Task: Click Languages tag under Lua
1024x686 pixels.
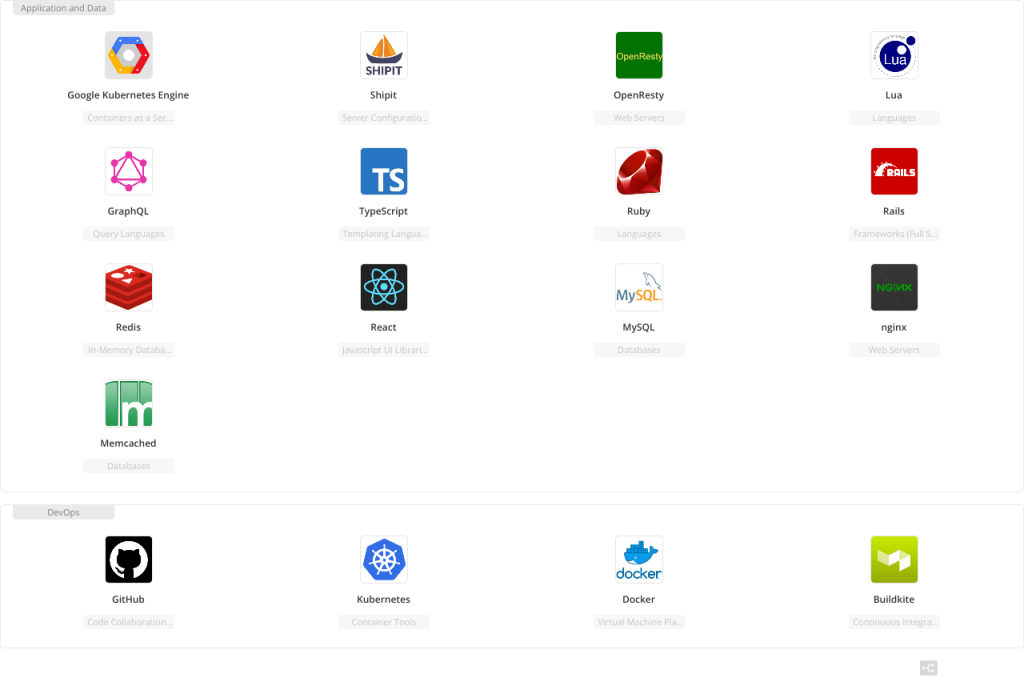Action: tap(894, 118)
